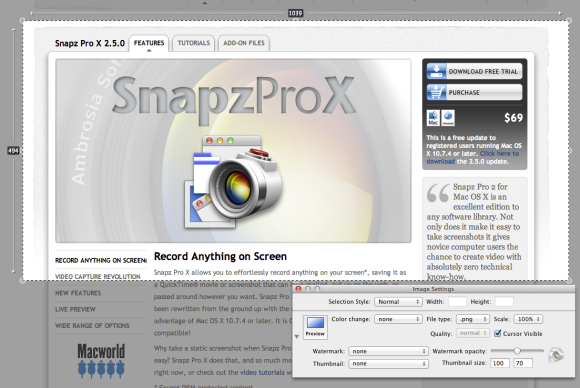Click the $69 price text
This screenshot has height=388, width=580.
[513, 118]
